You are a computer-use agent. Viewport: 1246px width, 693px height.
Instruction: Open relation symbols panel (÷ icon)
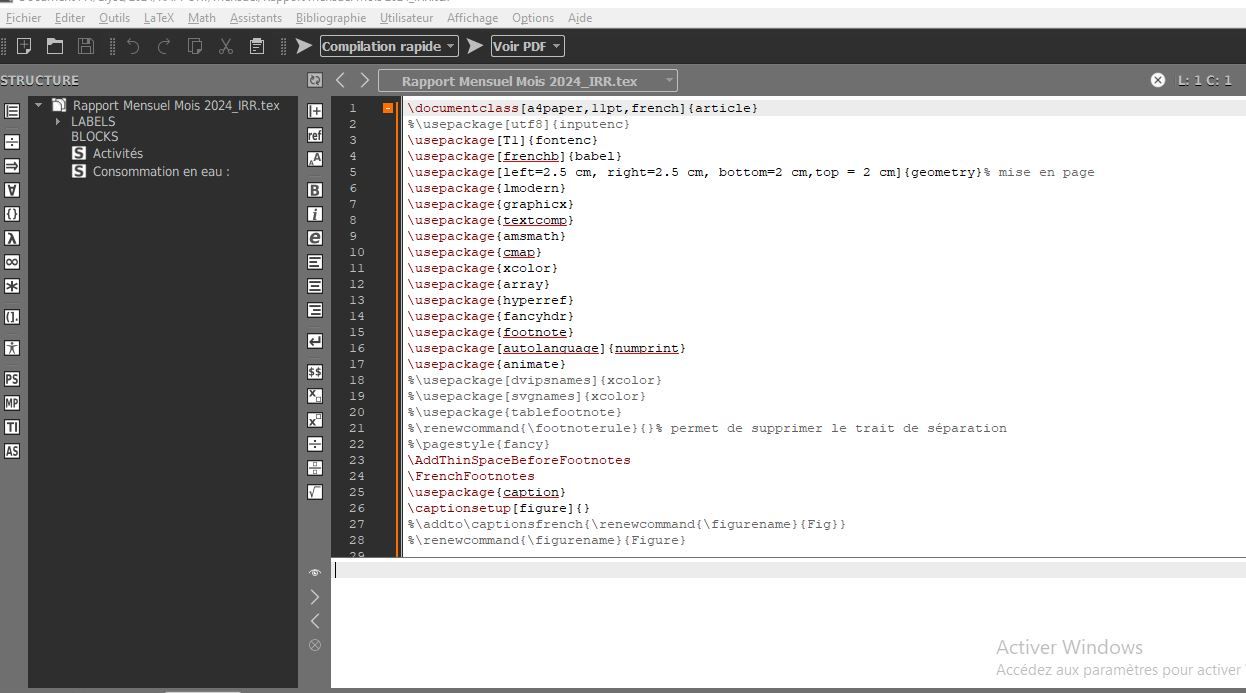pos(12,141)
